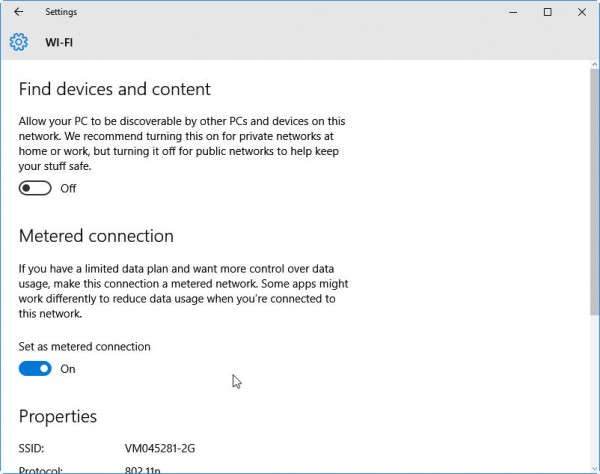Click the 'Metered connection' heading
The image size is (600, 474).
pos(96,236)
